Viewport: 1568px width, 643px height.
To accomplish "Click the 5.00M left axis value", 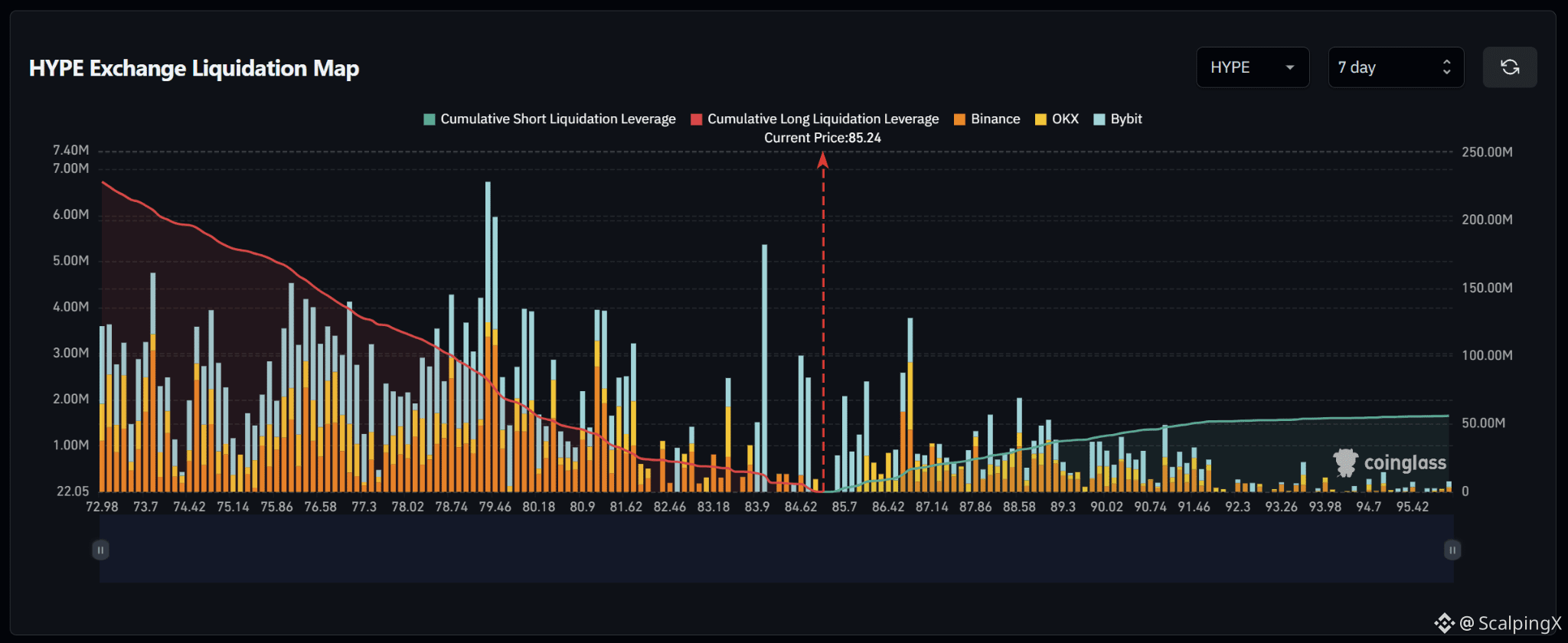I will [x=70, y=260].
